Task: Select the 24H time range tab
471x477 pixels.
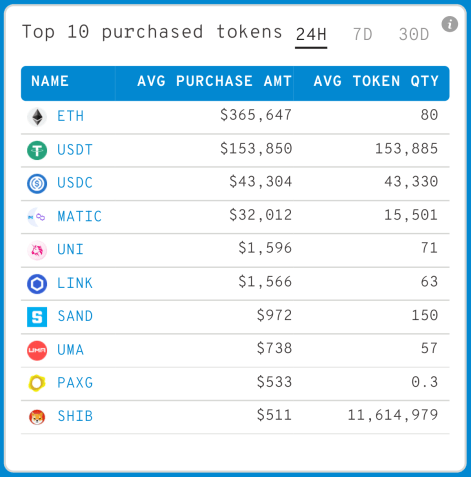Action: pyautogui.click(x=311, y=35)
